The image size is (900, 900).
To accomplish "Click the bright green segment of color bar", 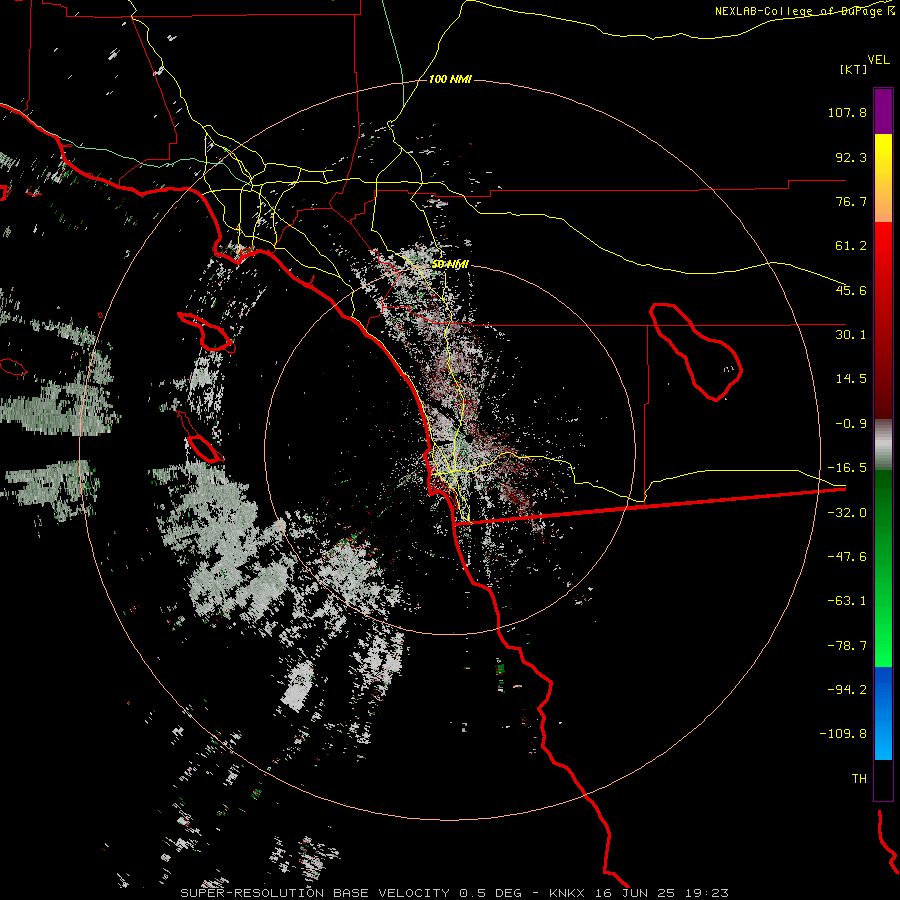I will [x=883, y=568].
